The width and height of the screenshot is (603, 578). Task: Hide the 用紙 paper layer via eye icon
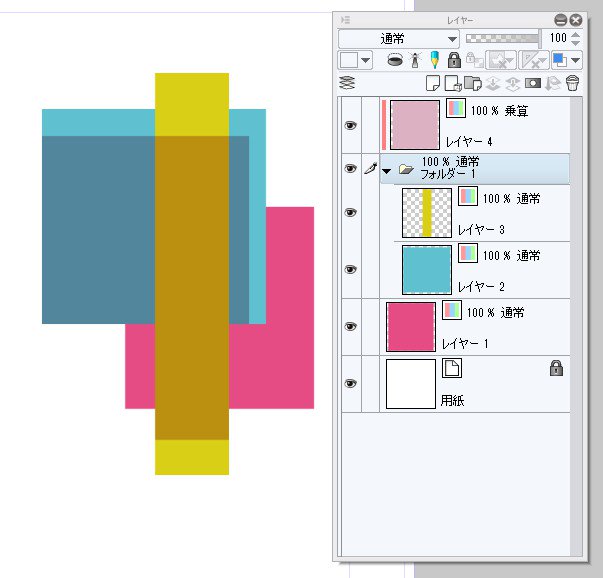[350, 383]
